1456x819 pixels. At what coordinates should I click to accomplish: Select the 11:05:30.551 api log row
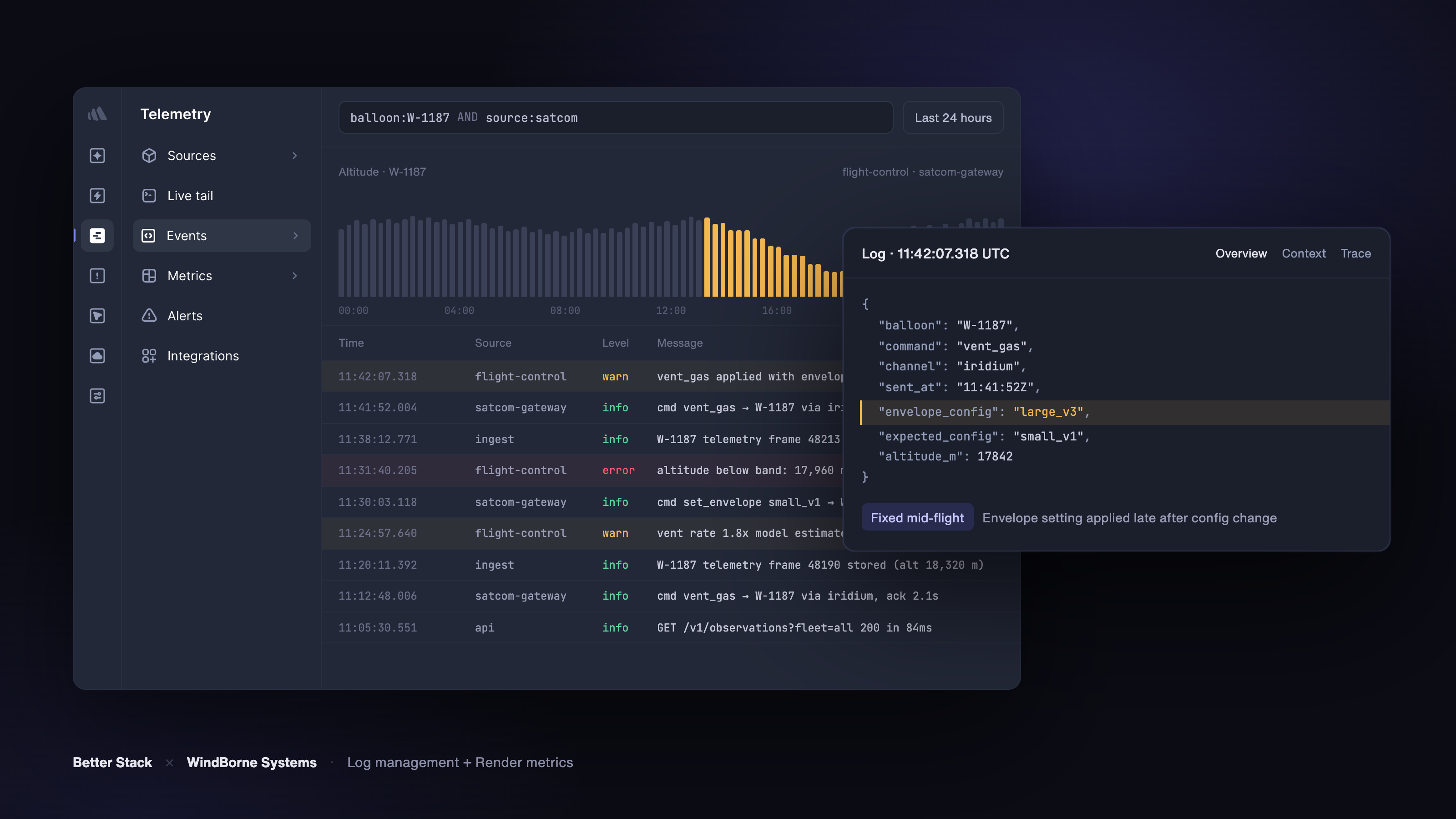[671, 628]
